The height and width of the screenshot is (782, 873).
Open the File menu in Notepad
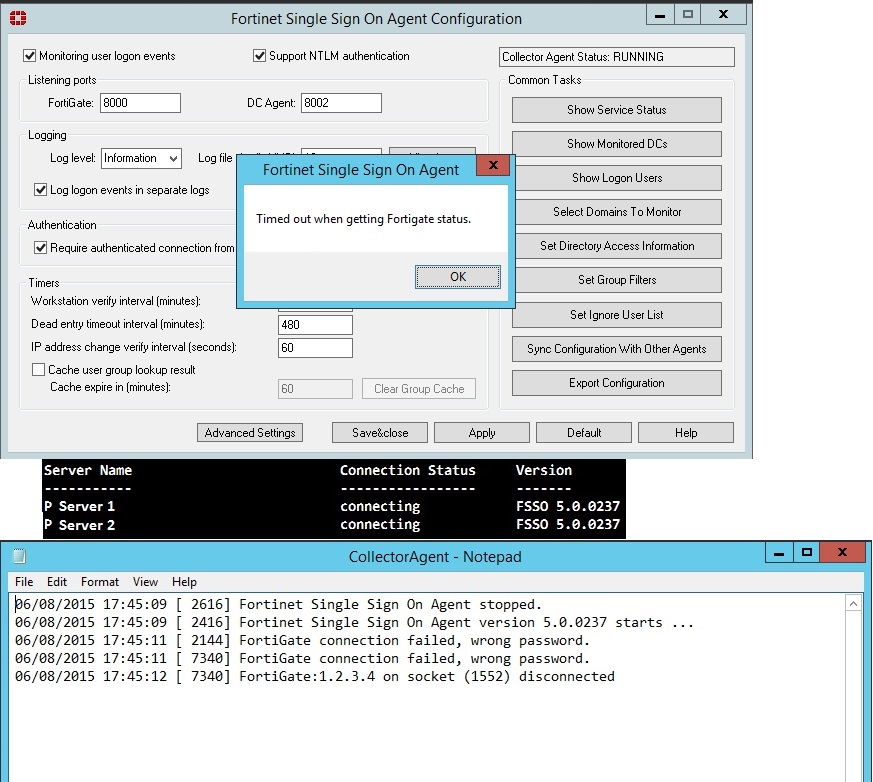24,582
